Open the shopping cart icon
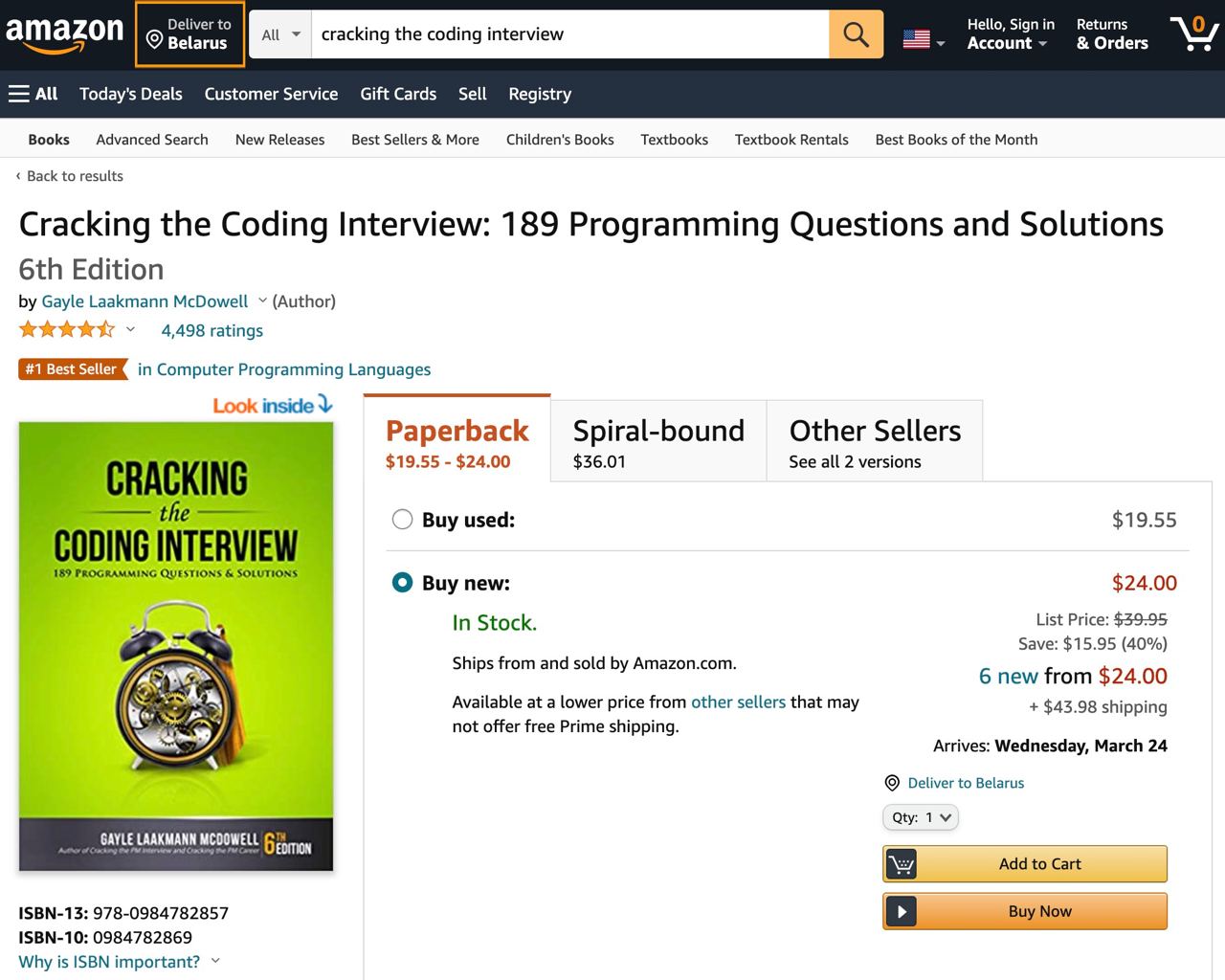 (1194, 34)
